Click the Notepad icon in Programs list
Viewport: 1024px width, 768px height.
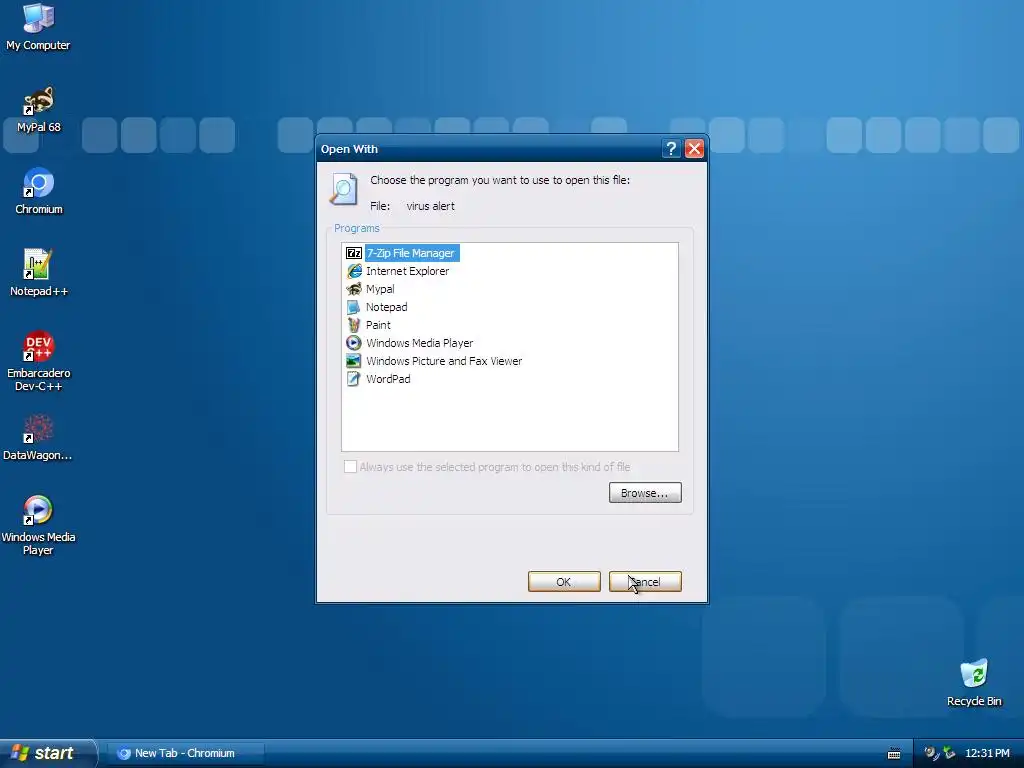[354, 307]
